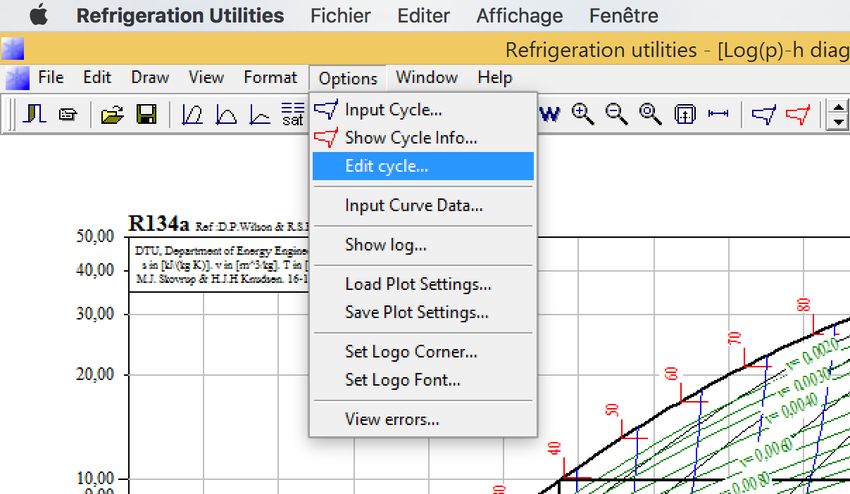Screen dimensions: 850x494
Task: Click the blue input cycle toolbar icon
Action: [763, 115]
